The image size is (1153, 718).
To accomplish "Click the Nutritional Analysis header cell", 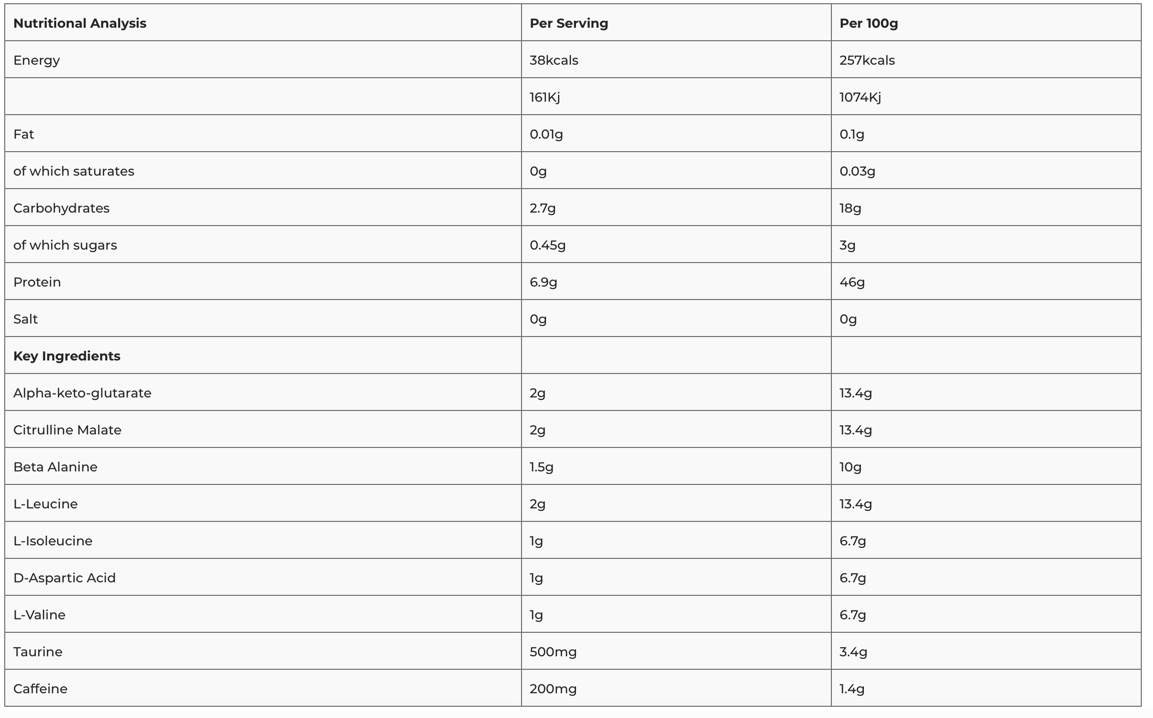I will (x=80, y=23).
